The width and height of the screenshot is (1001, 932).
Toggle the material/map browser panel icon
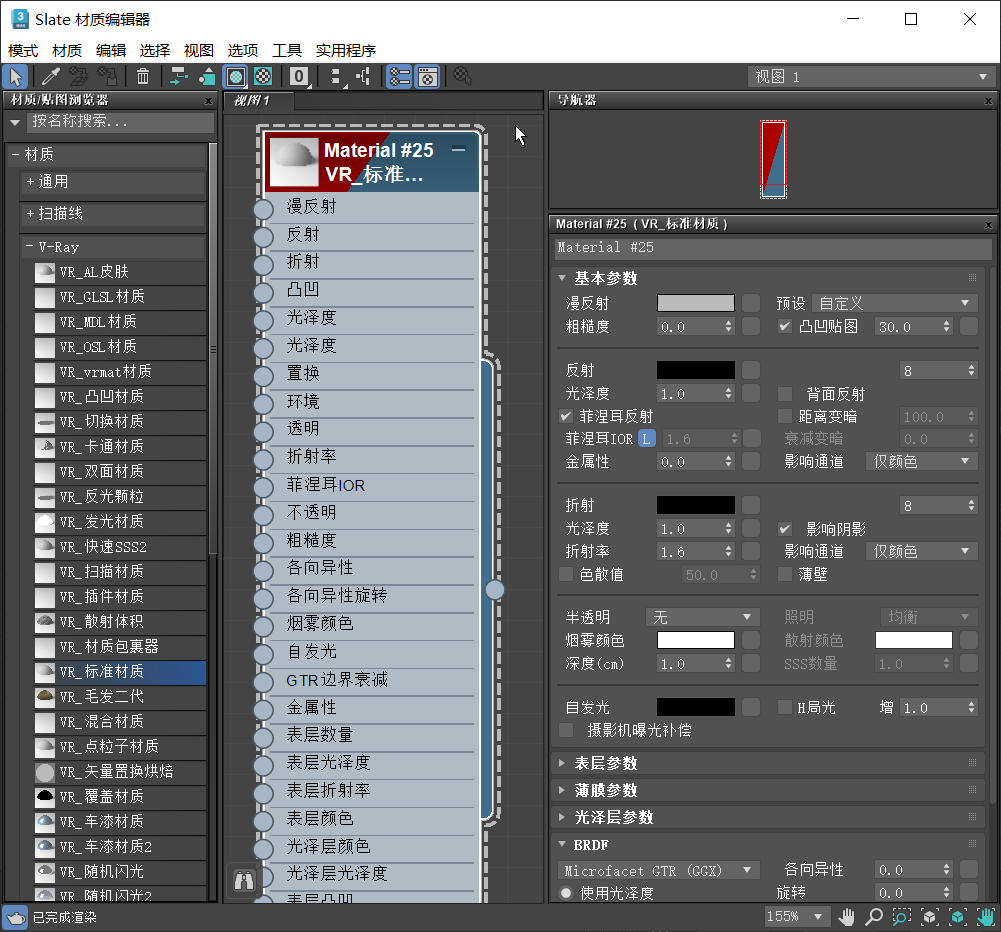tap(400, 77)
